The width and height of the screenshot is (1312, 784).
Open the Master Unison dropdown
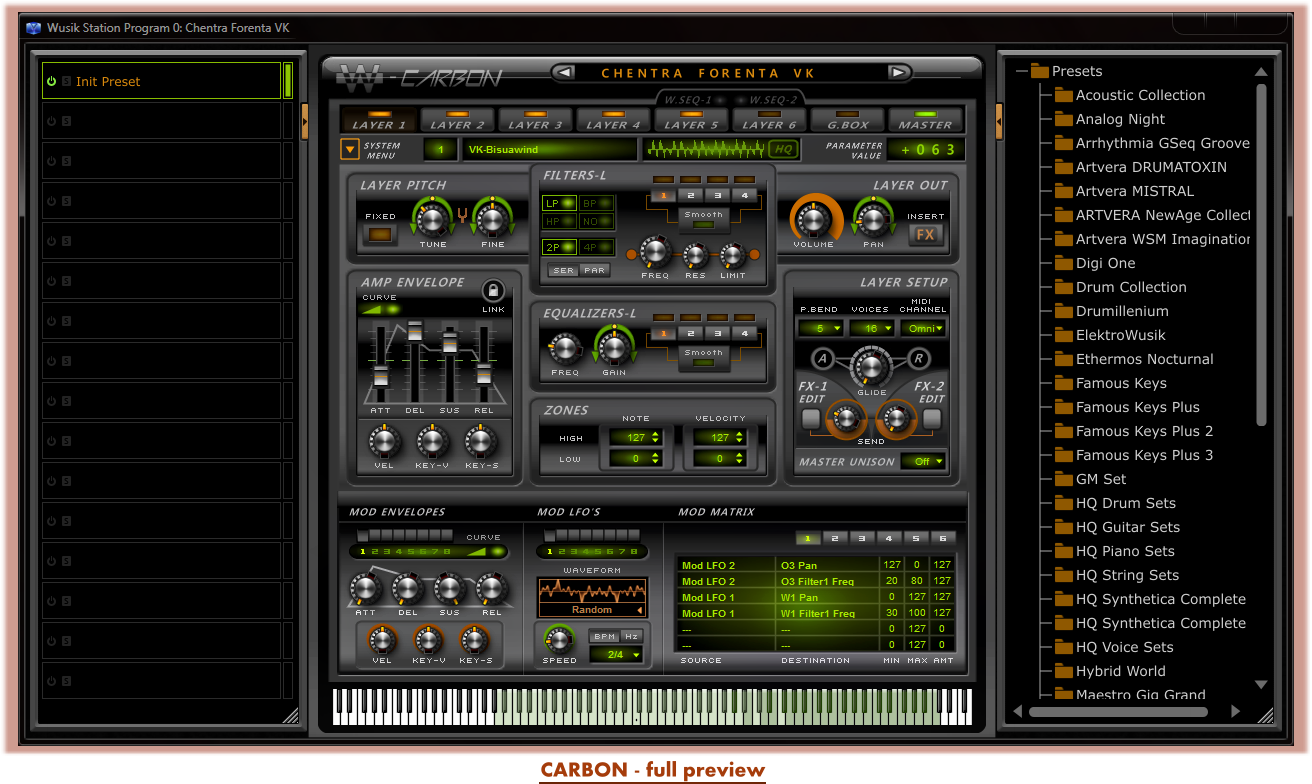point(923,461)
